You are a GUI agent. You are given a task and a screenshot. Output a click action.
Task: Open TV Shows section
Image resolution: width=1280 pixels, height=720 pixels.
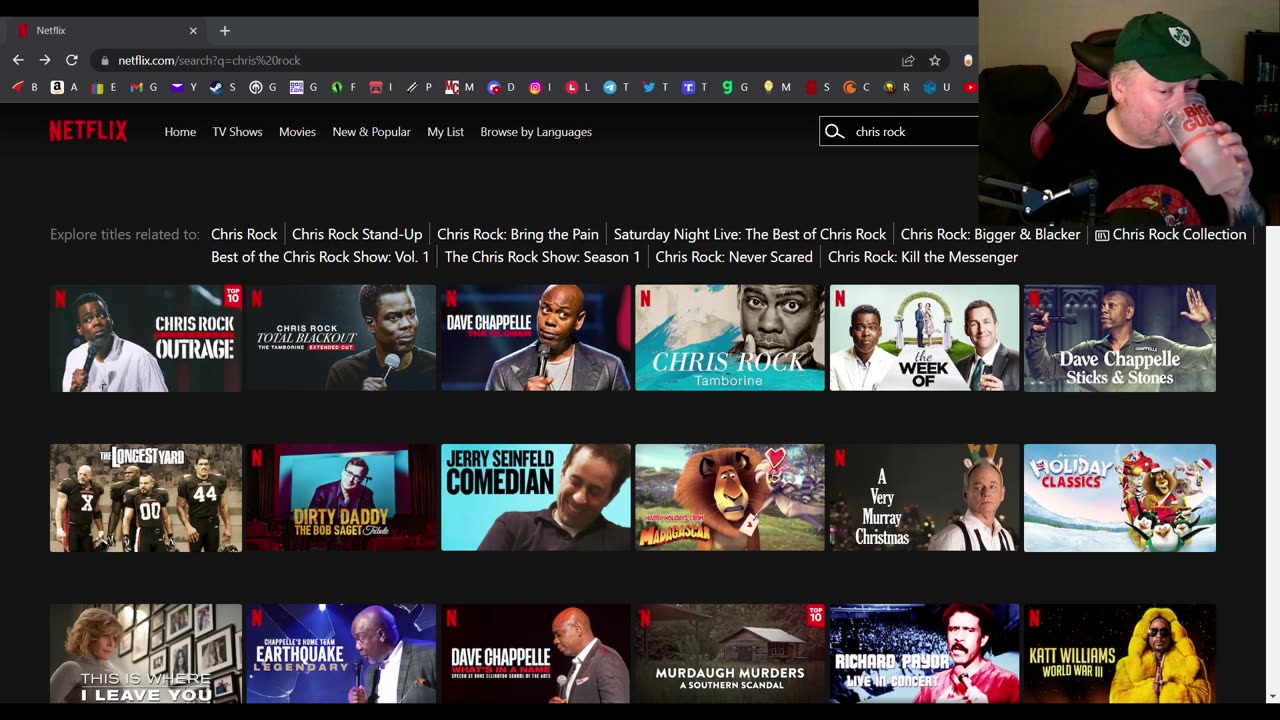pos(237,132)
